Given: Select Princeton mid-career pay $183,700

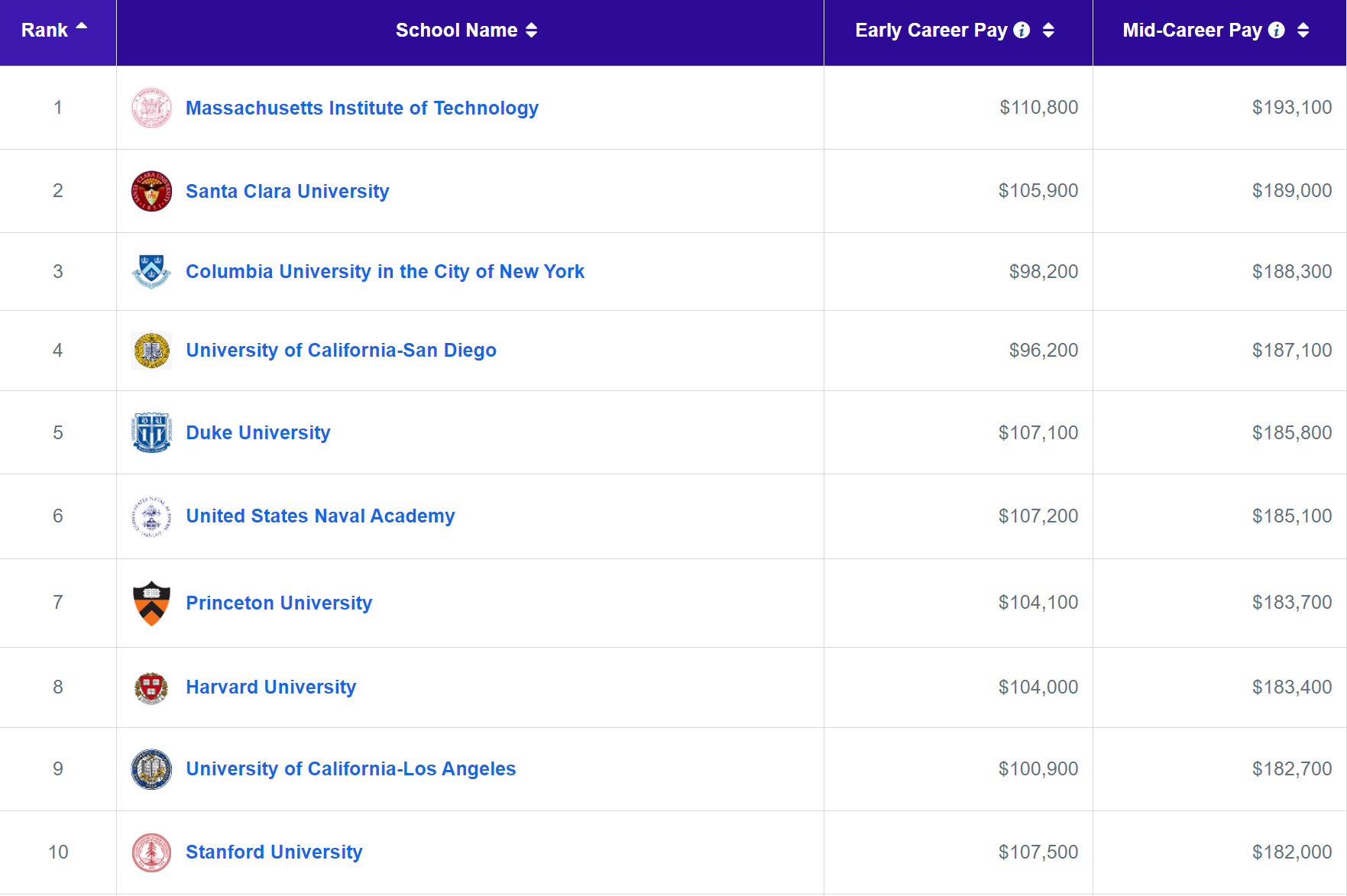Looking at the screenshot, I should click(x=1292, y=602).
